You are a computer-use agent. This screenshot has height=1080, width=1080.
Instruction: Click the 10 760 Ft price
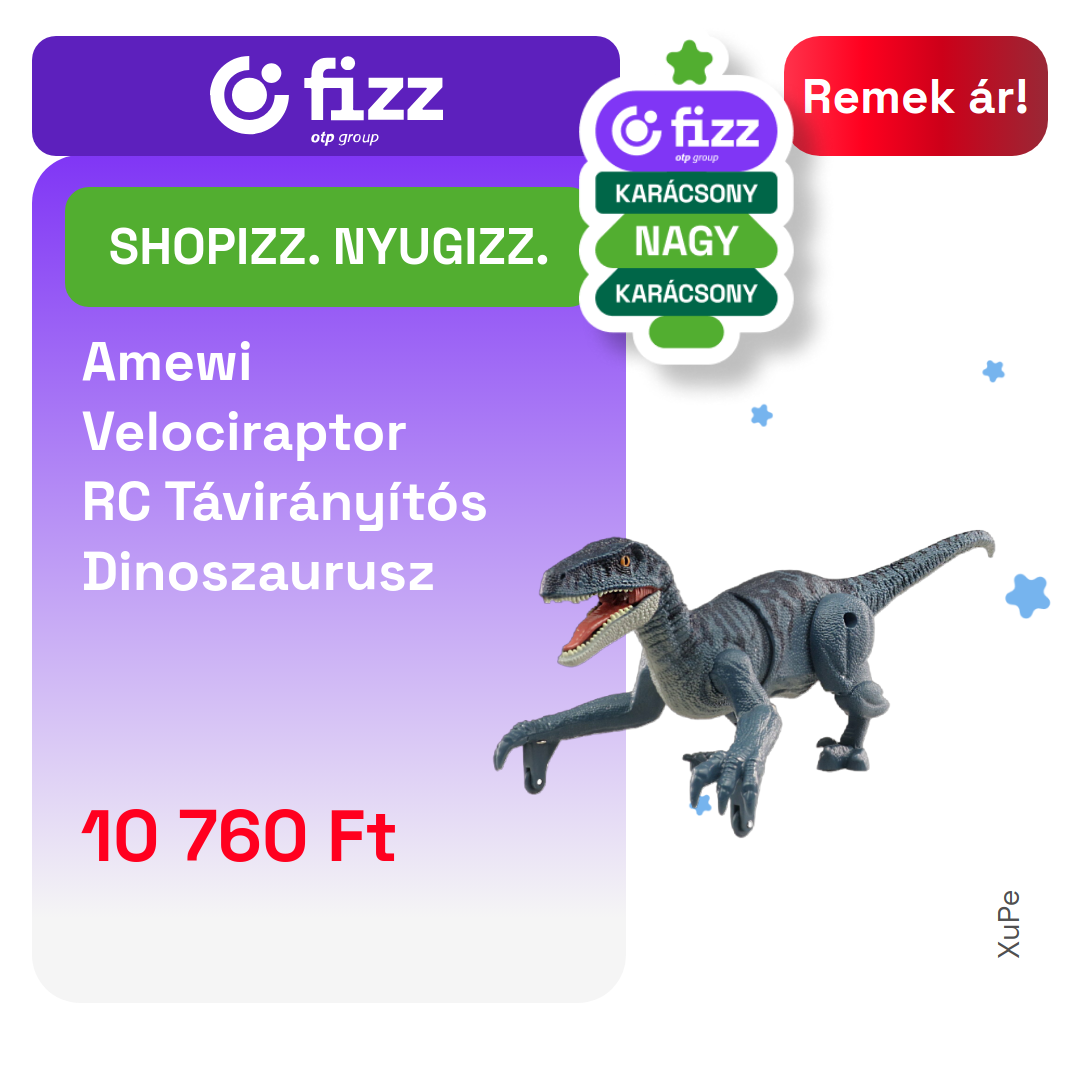point(238,835)
